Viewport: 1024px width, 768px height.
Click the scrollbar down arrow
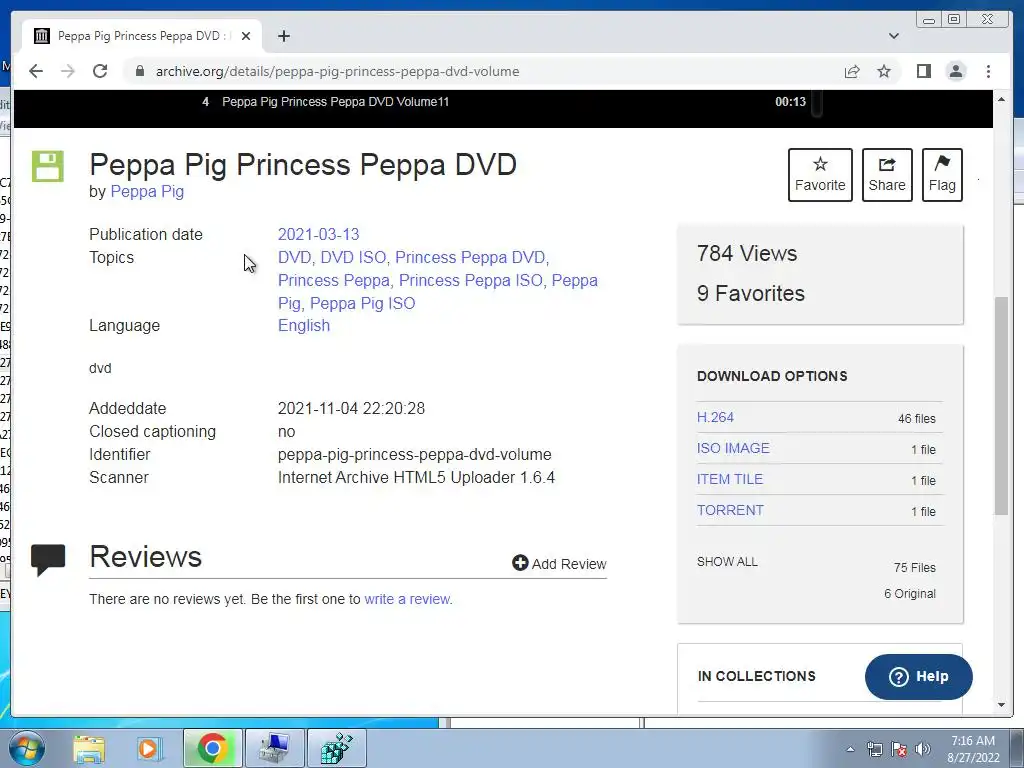1001,705
